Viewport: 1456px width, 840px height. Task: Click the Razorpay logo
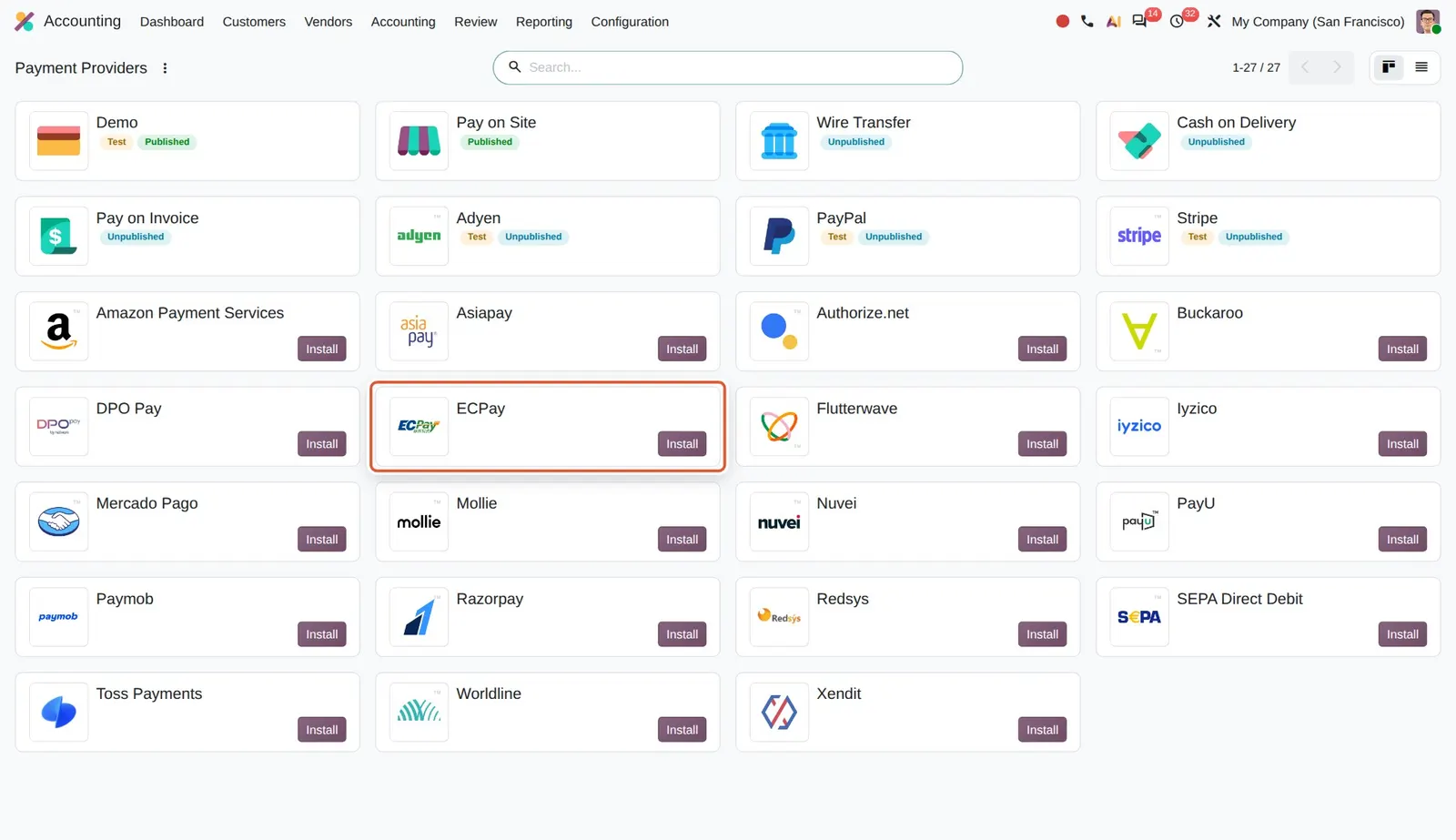click(420, 617)
